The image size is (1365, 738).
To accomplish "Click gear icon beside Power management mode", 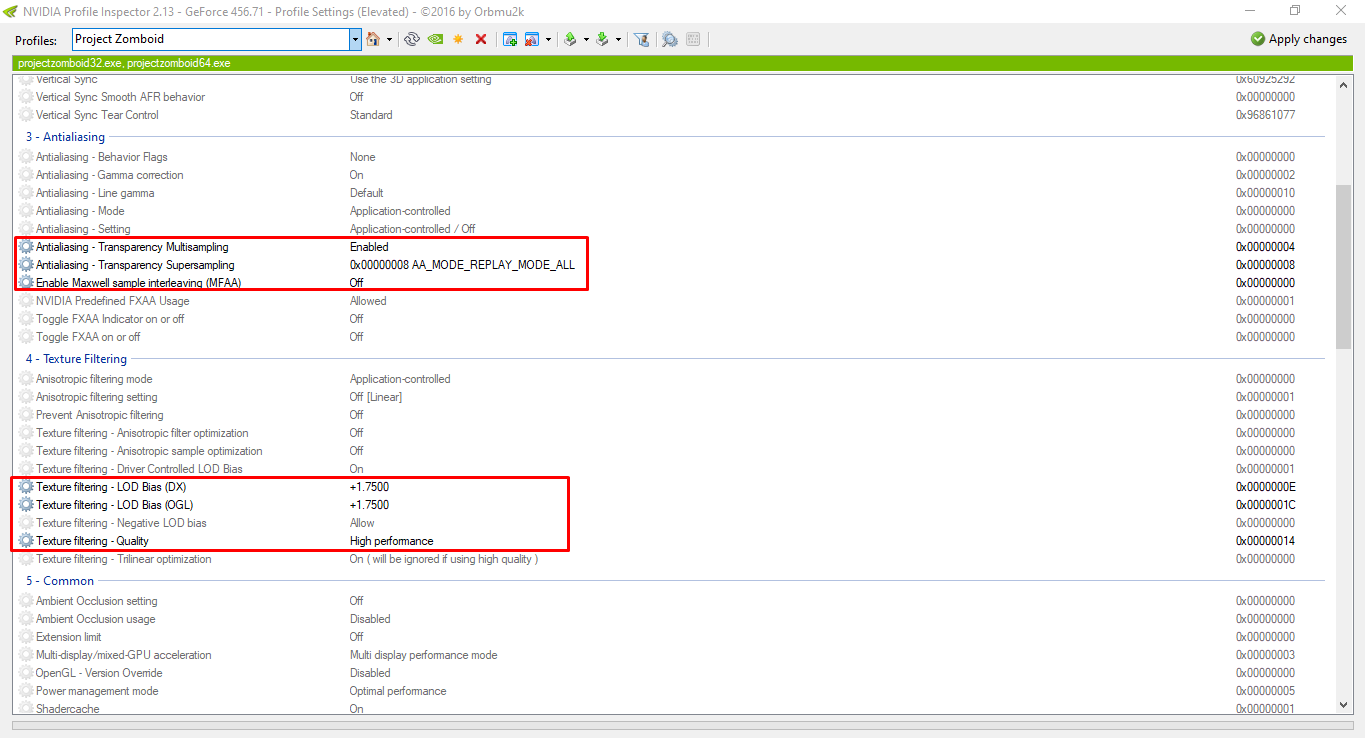I will coord(27,691).
